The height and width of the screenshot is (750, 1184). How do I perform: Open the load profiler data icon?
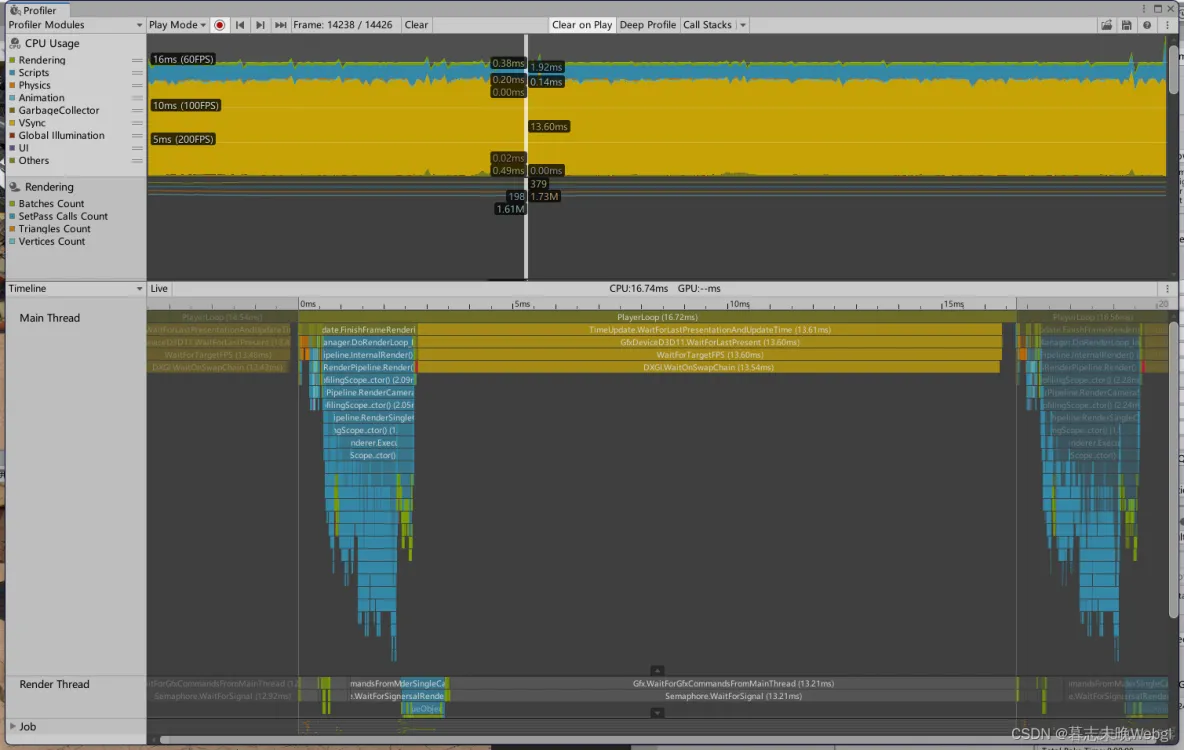point(1106,25)
